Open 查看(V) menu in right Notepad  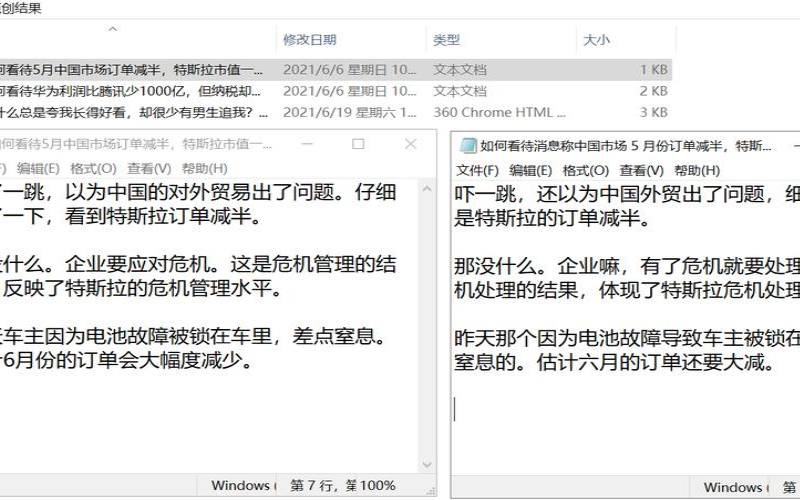641,170
